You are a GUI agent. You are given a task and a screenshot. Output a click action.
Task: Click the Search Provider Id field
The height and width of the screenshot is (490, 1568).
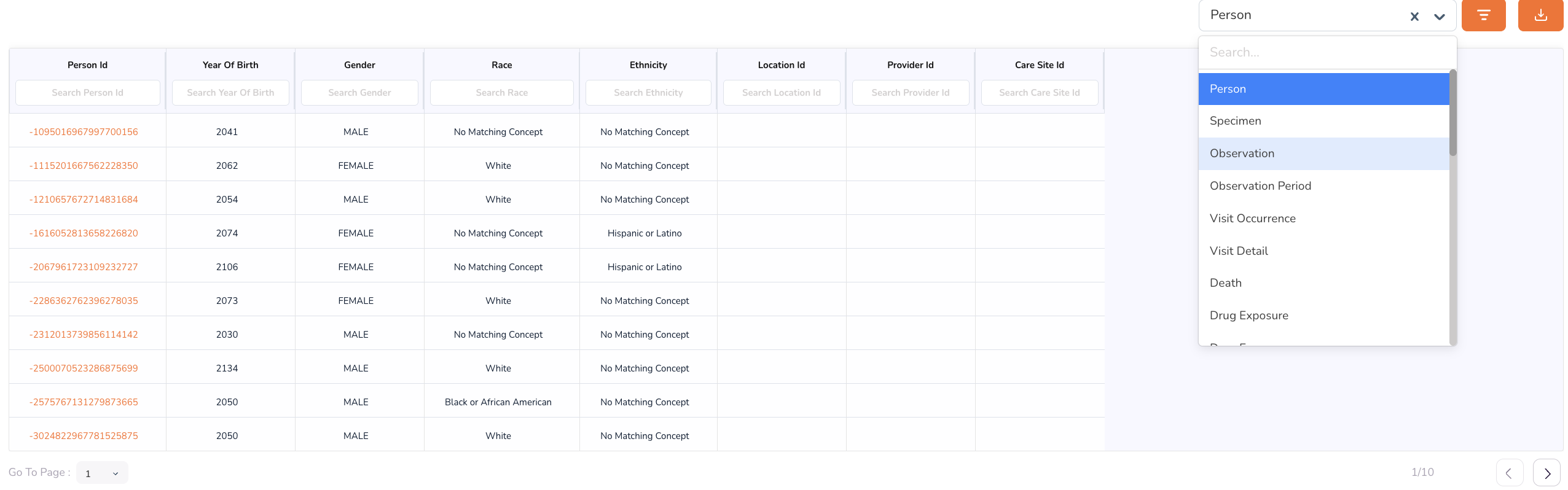point(911,93)
